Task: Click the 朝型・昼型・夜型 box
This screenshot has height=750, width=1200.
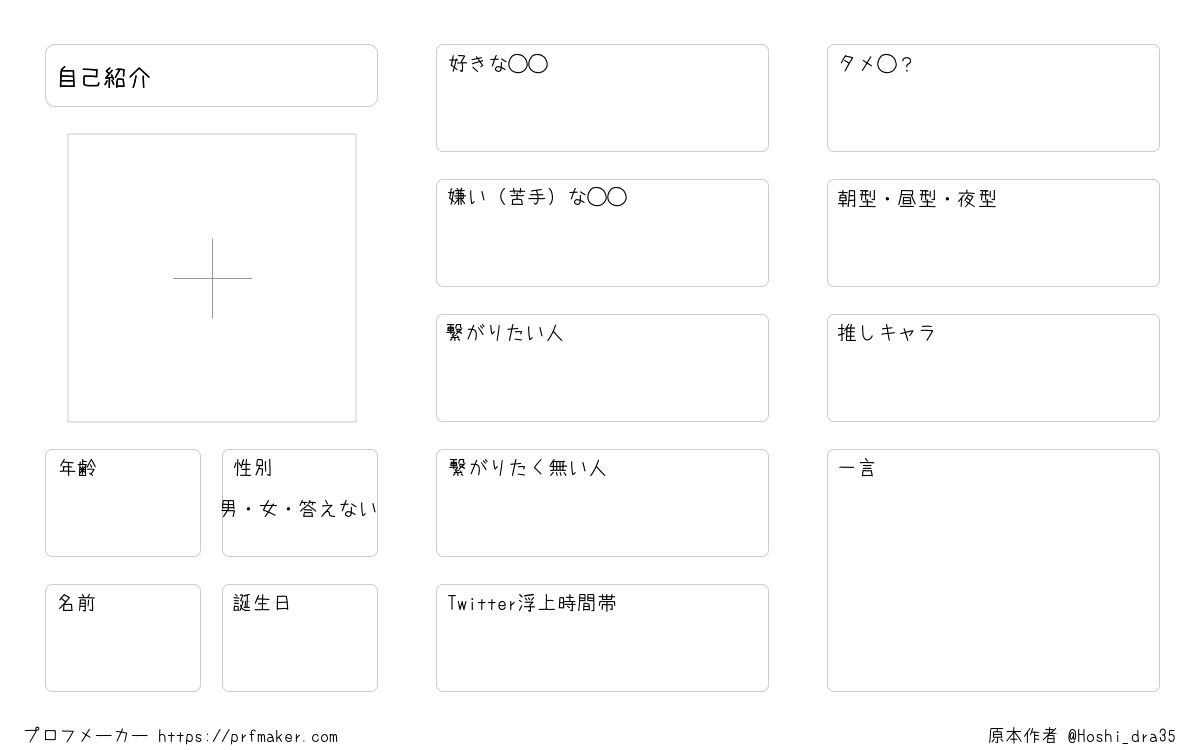Action: [993, 233]
